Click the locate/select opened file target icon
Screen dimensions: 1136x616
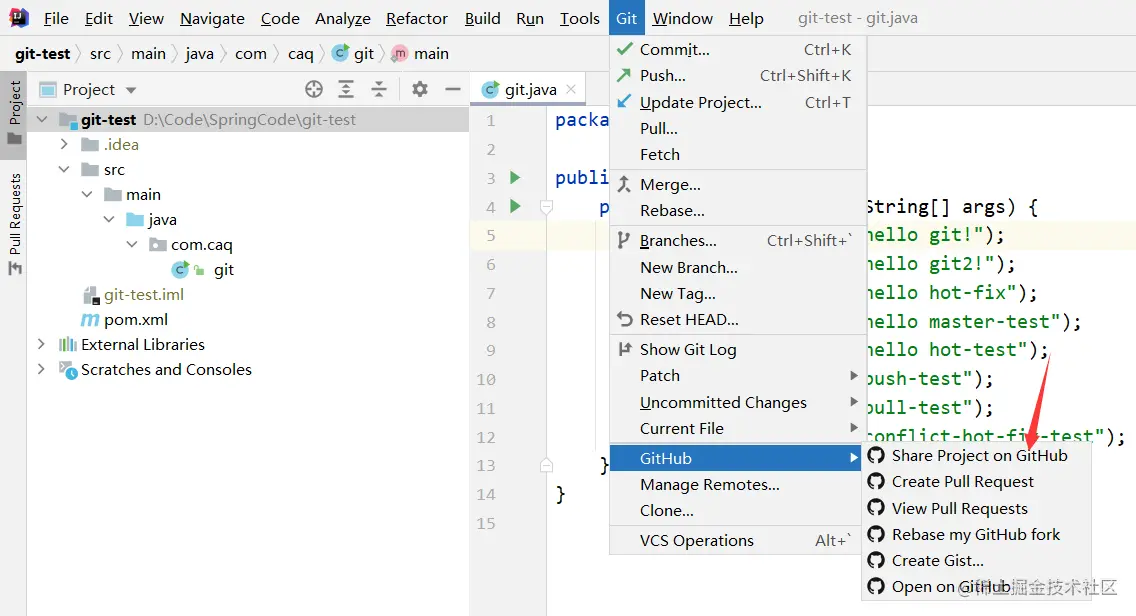314,89
